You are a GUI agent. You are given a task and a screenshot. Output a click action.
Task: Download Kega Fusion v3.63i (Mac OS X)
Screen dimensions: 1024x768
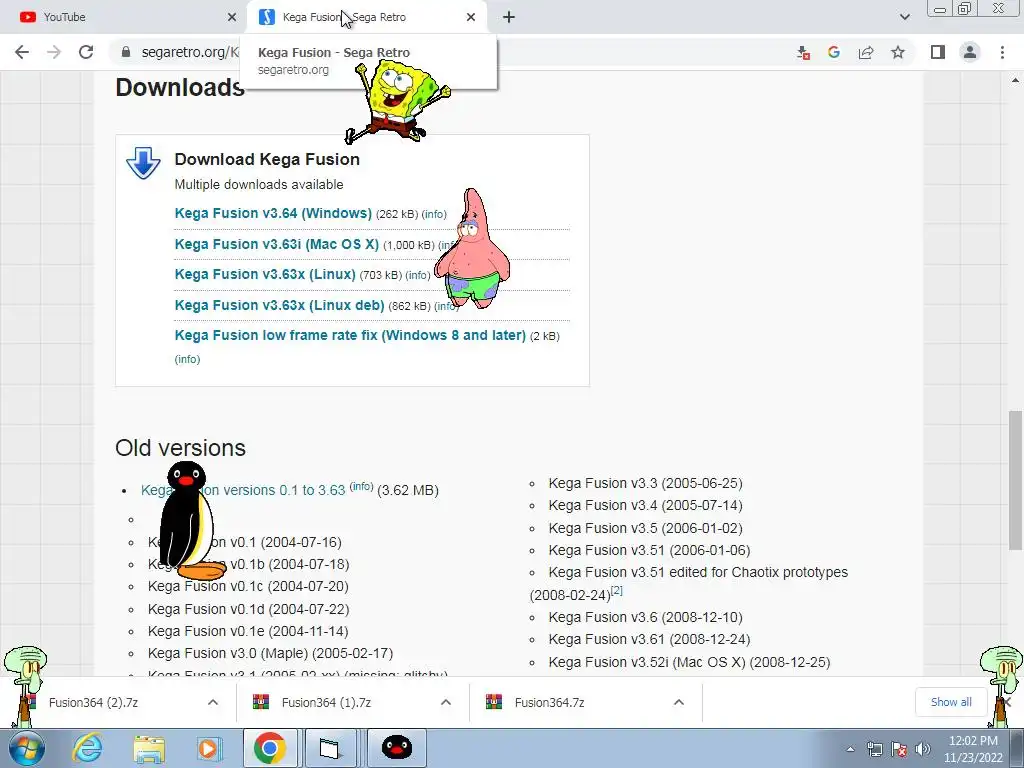point(277,244)
